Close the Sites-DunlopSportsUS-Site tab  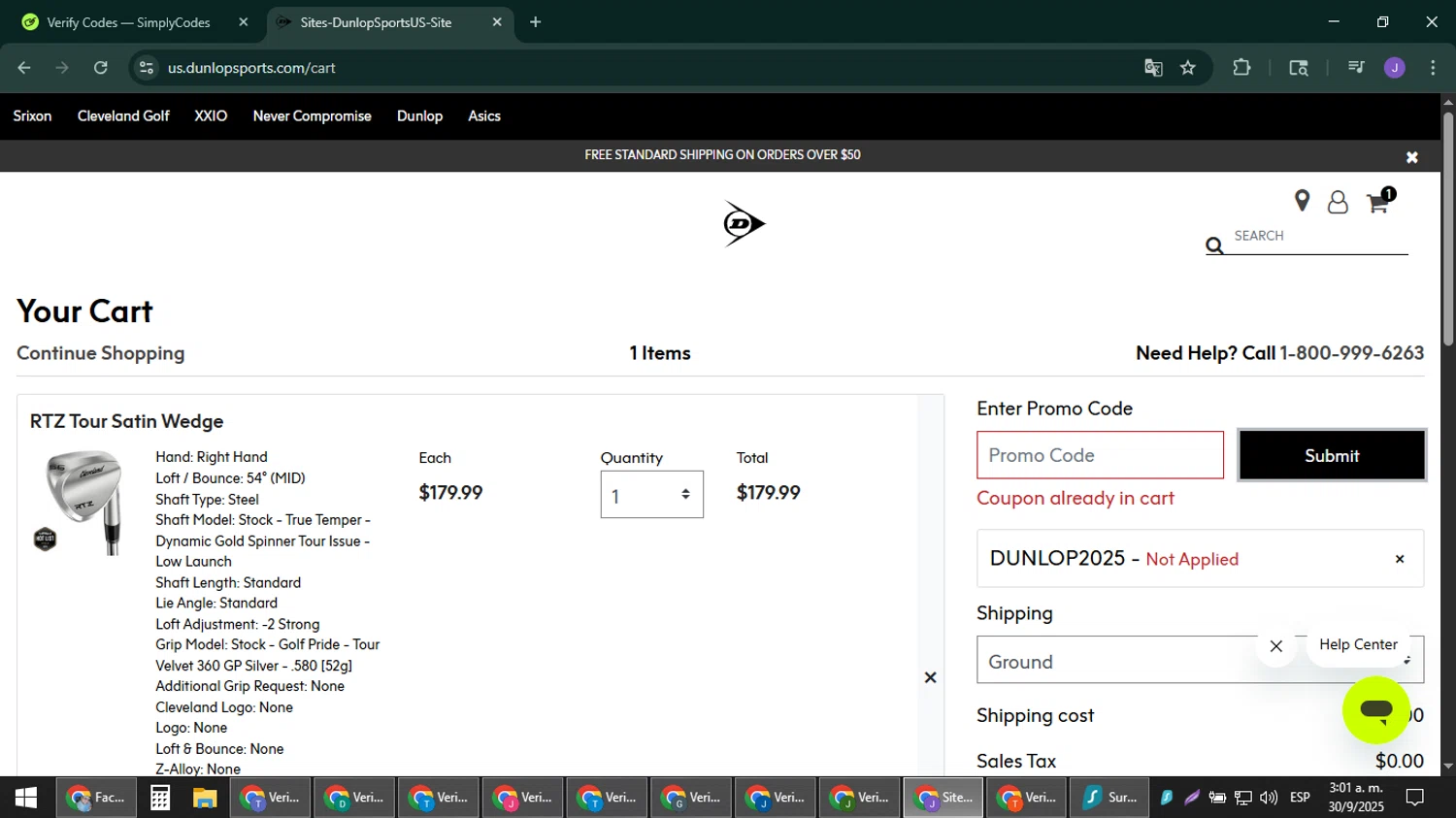tap(497, 21)
